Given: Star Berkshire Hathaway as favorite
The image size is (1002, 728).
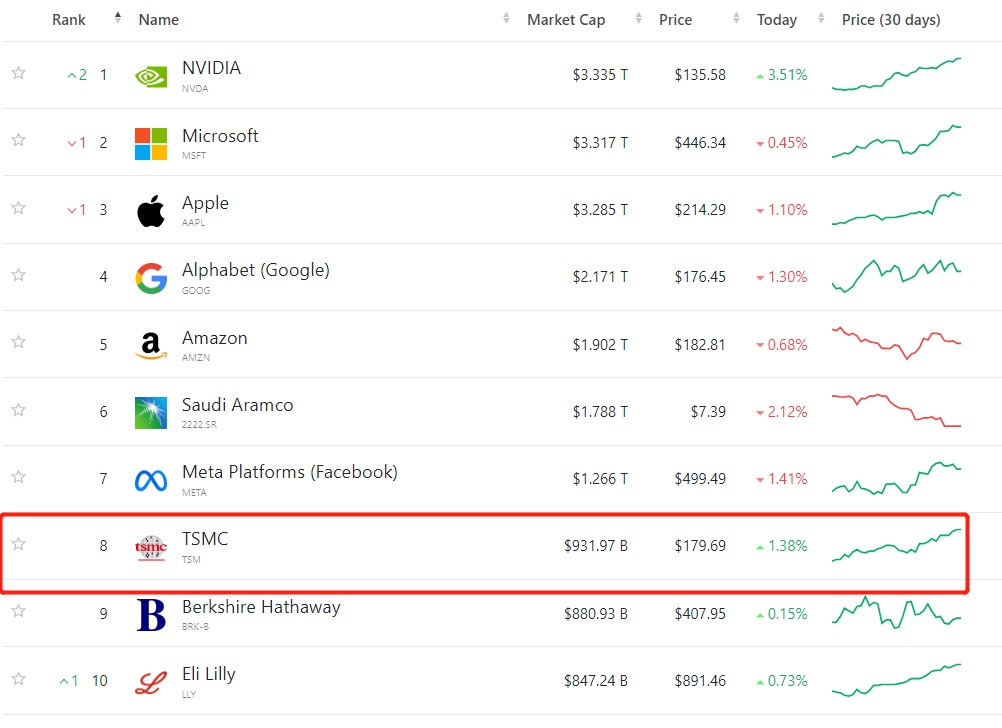Looking at the screenshot, I should (x=18, y=612).
